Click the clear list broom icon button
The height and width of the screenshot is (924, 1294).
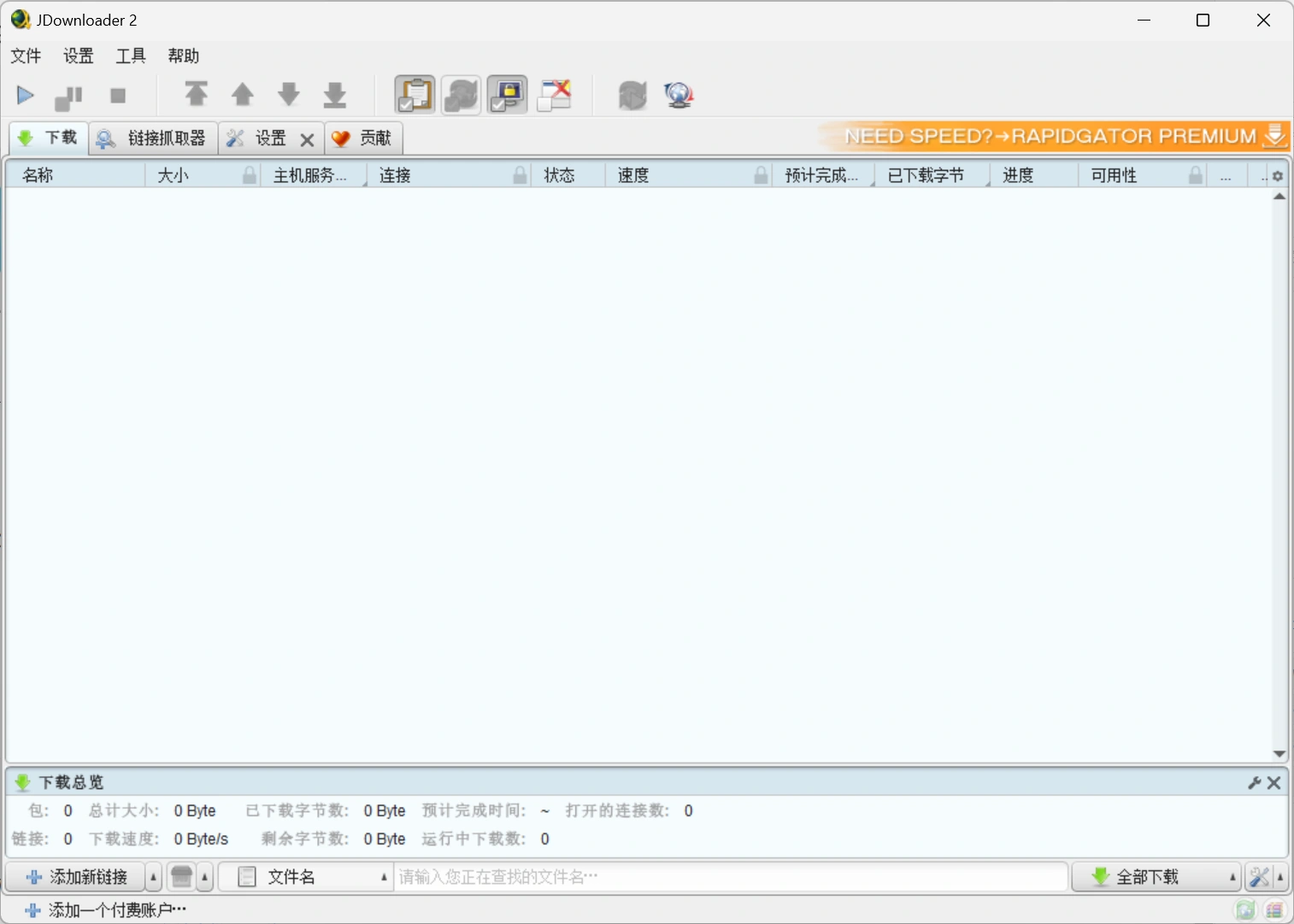click(x=181, y=877)
